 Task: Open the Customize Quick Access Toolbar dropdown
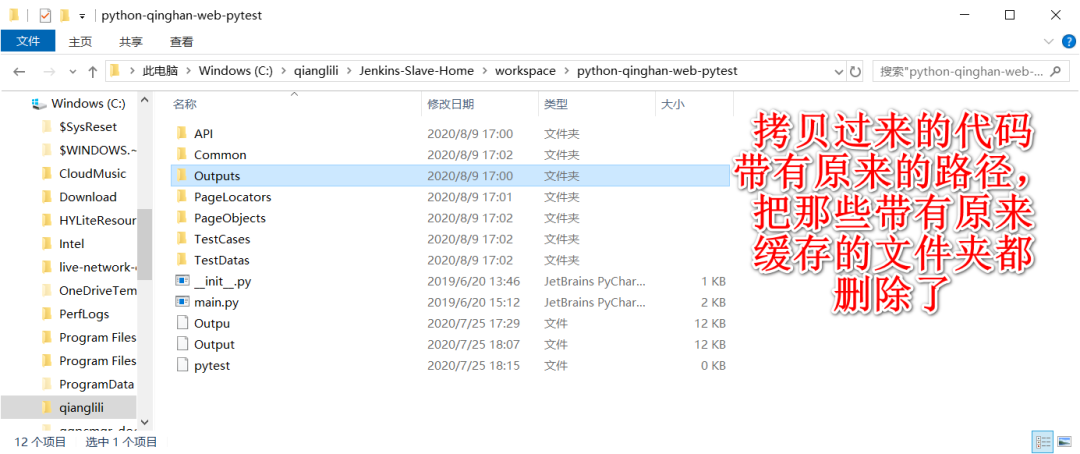82,15
